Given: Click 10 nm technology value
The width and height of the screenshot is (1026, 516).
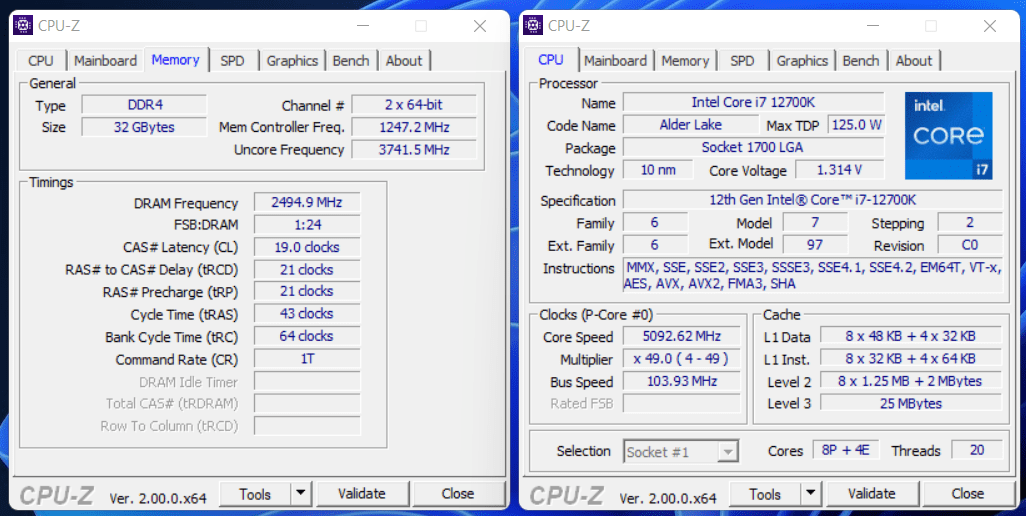Looking at the screenshot, I should click(x=658, y=170).
